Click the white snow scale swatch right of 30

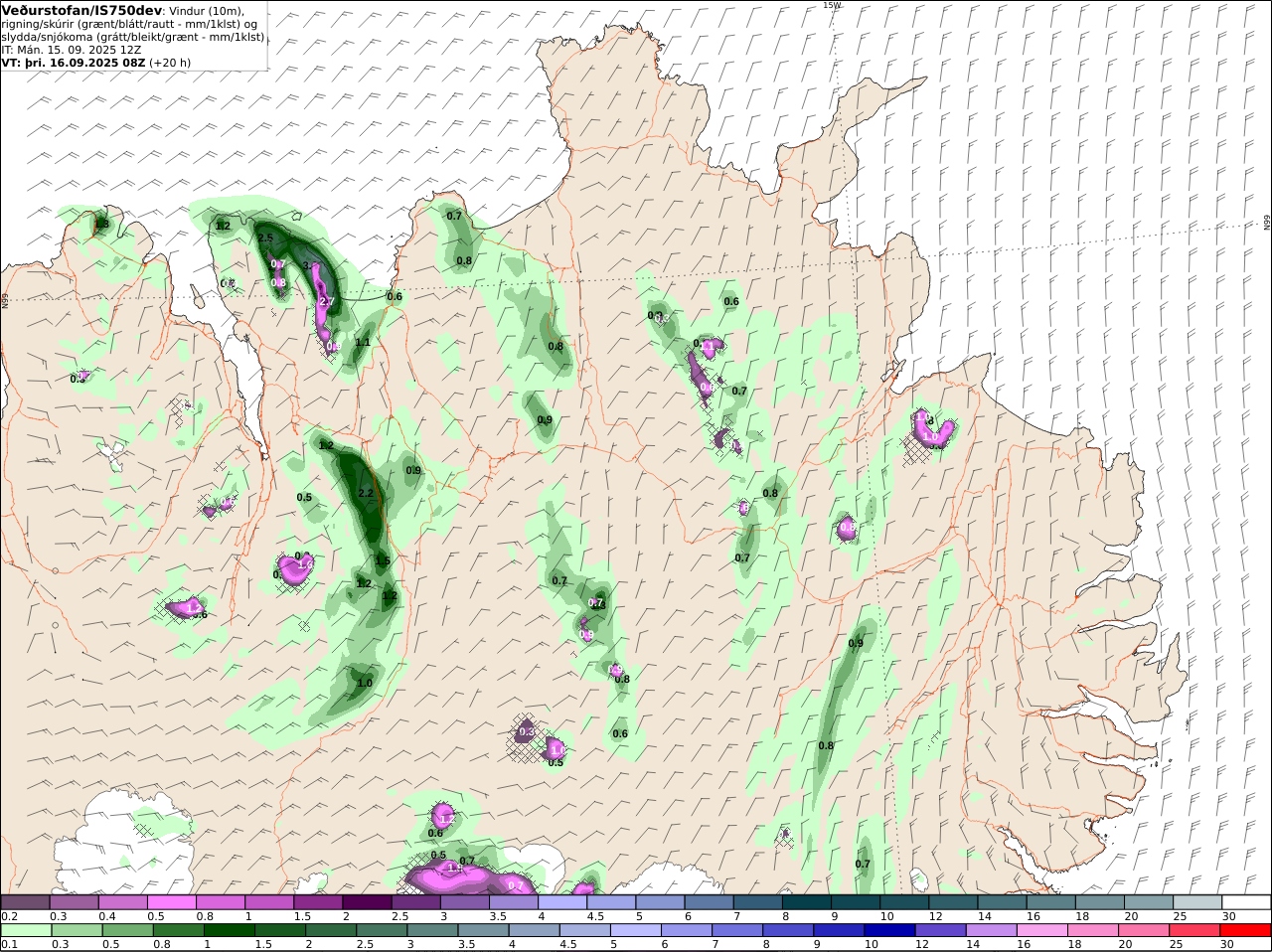pos(1247,902)
